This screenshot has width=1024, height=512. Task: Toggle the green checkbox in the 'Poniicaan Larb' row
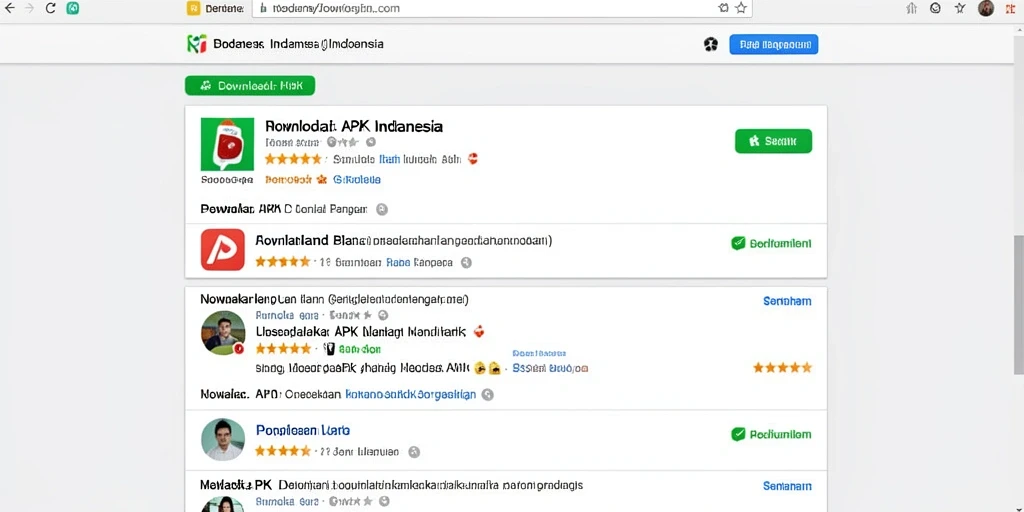click(x=738, y=434)
